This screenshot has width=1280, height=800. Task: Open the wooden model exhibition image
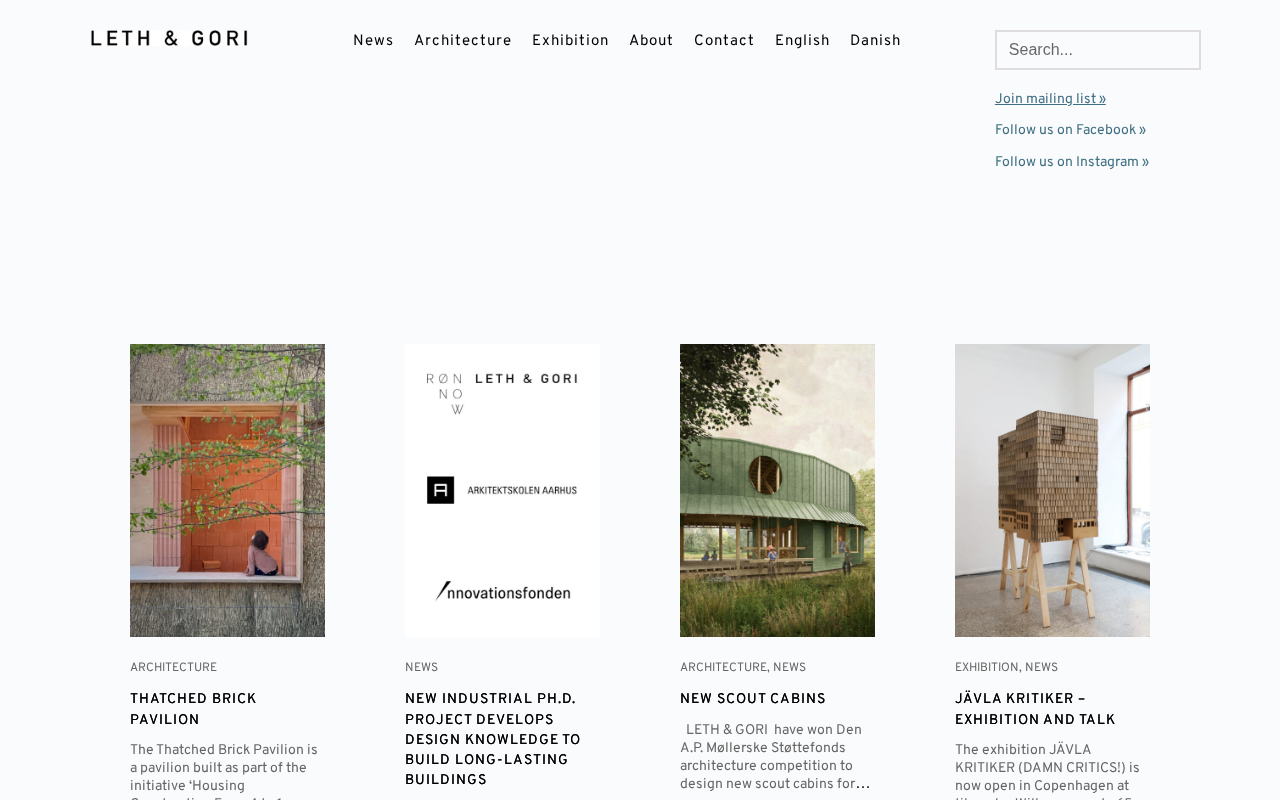coord(1052,490)
